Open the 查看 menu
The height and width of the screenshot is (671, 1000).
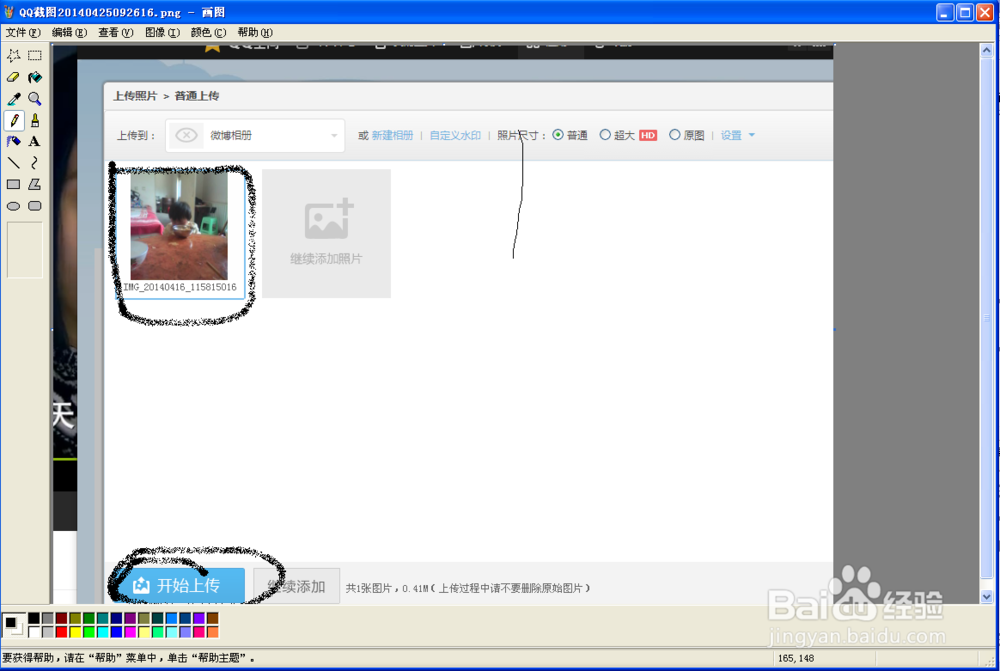tap(115, 33)
